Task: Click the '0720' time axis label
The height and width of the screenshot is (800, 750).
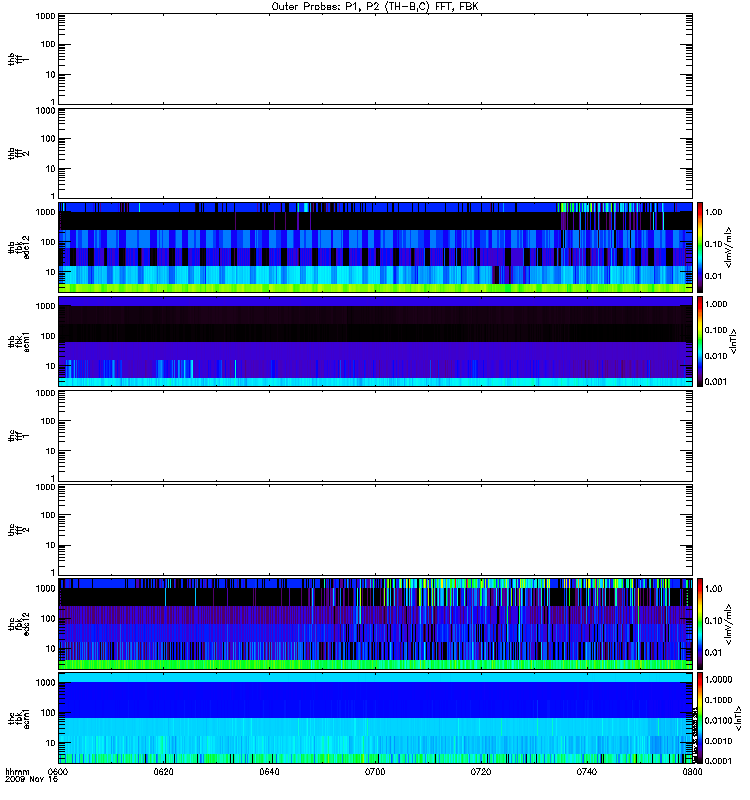Action: [x=481, y=772]
